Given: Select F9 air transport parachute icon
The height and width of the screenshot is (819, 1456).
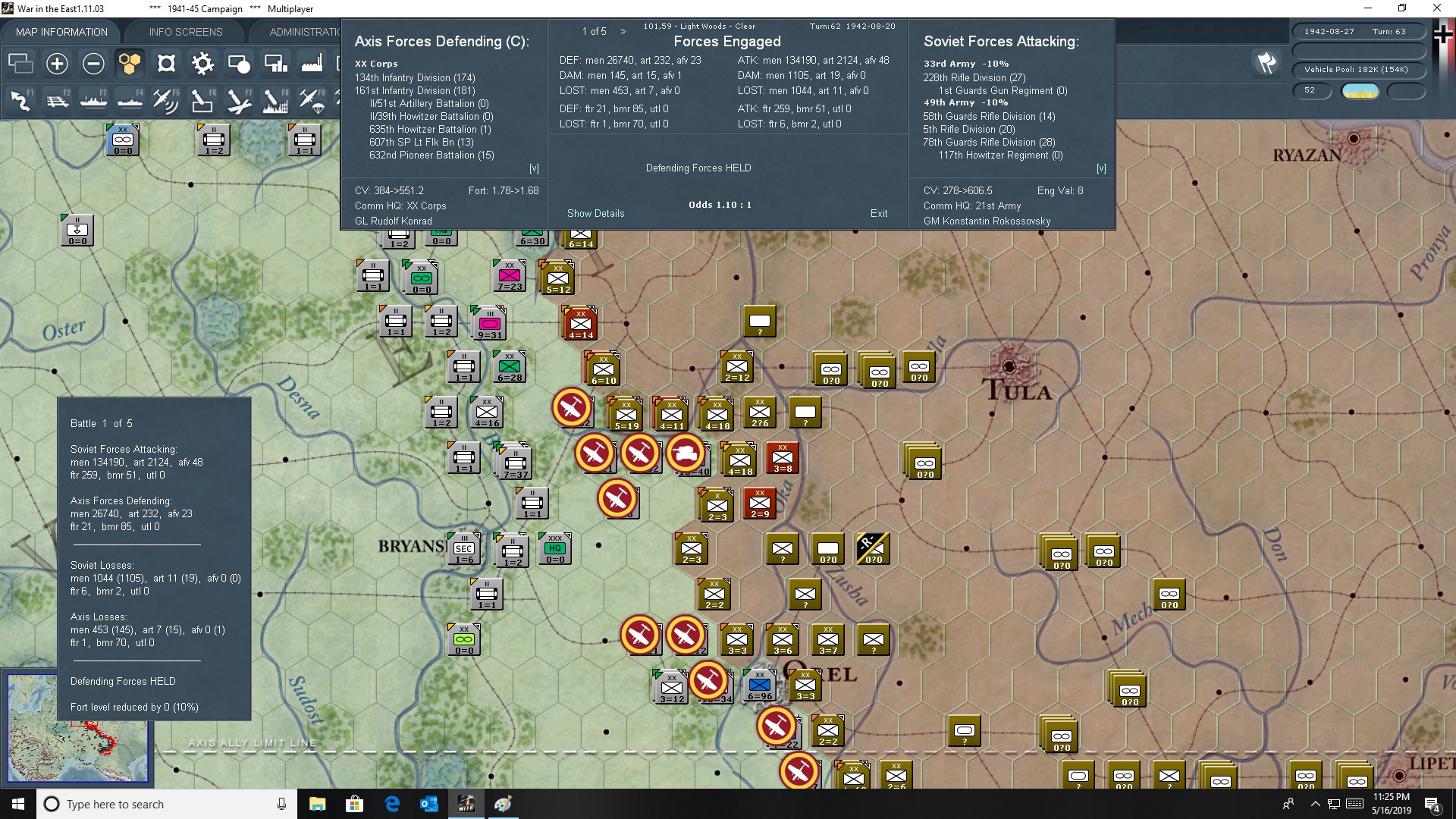Looking at the screenshot, I should pos(312,100).
